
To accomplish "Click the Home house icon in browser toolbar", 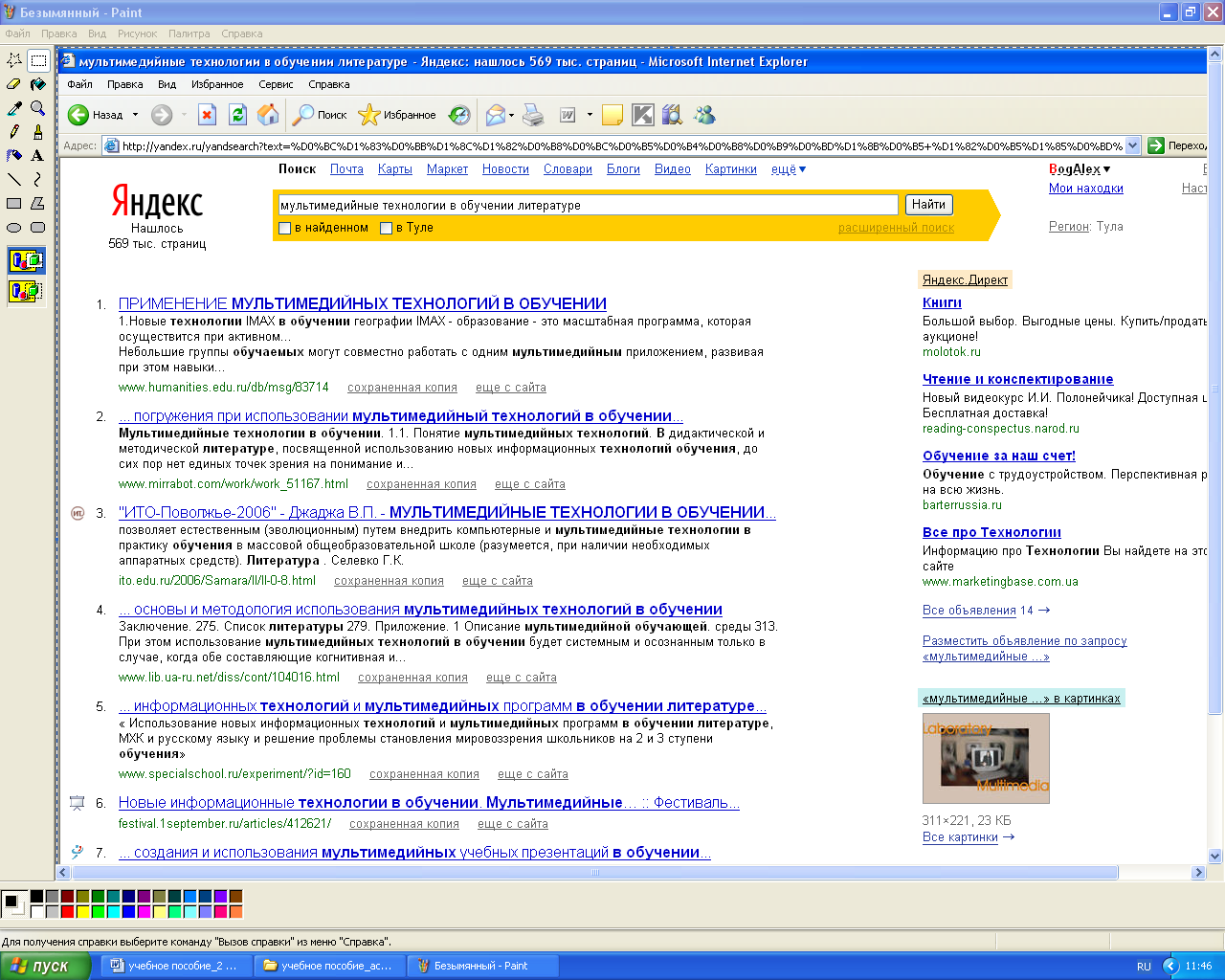I will click(x=269, y=115).
